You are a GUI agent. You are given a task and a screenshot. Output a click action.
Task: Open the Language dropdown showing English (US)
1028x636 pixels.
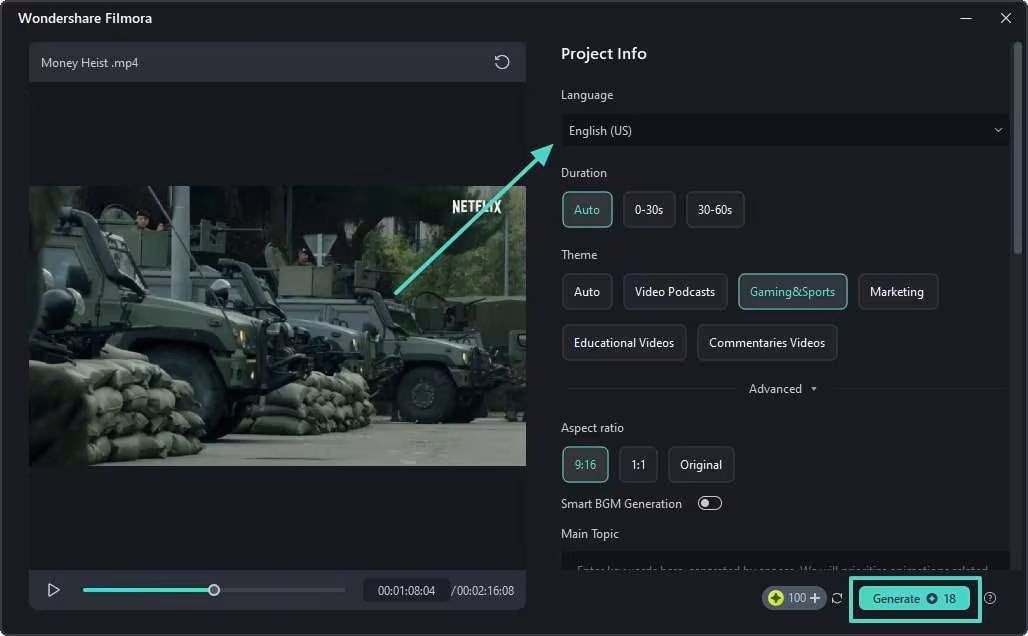pos(785,130)
